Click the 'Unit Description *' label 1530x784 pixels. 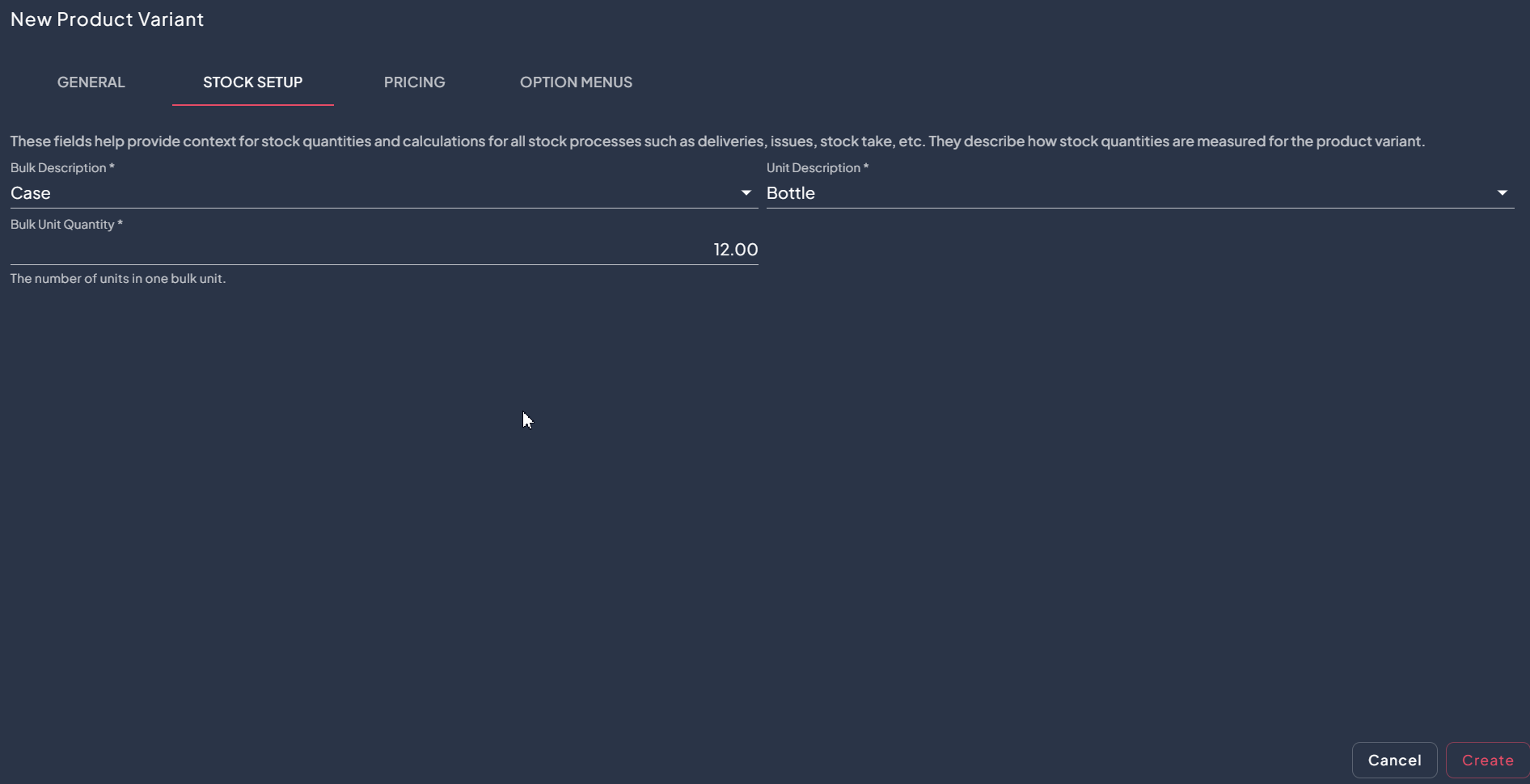pyautogui.click(x=817, y=168)
